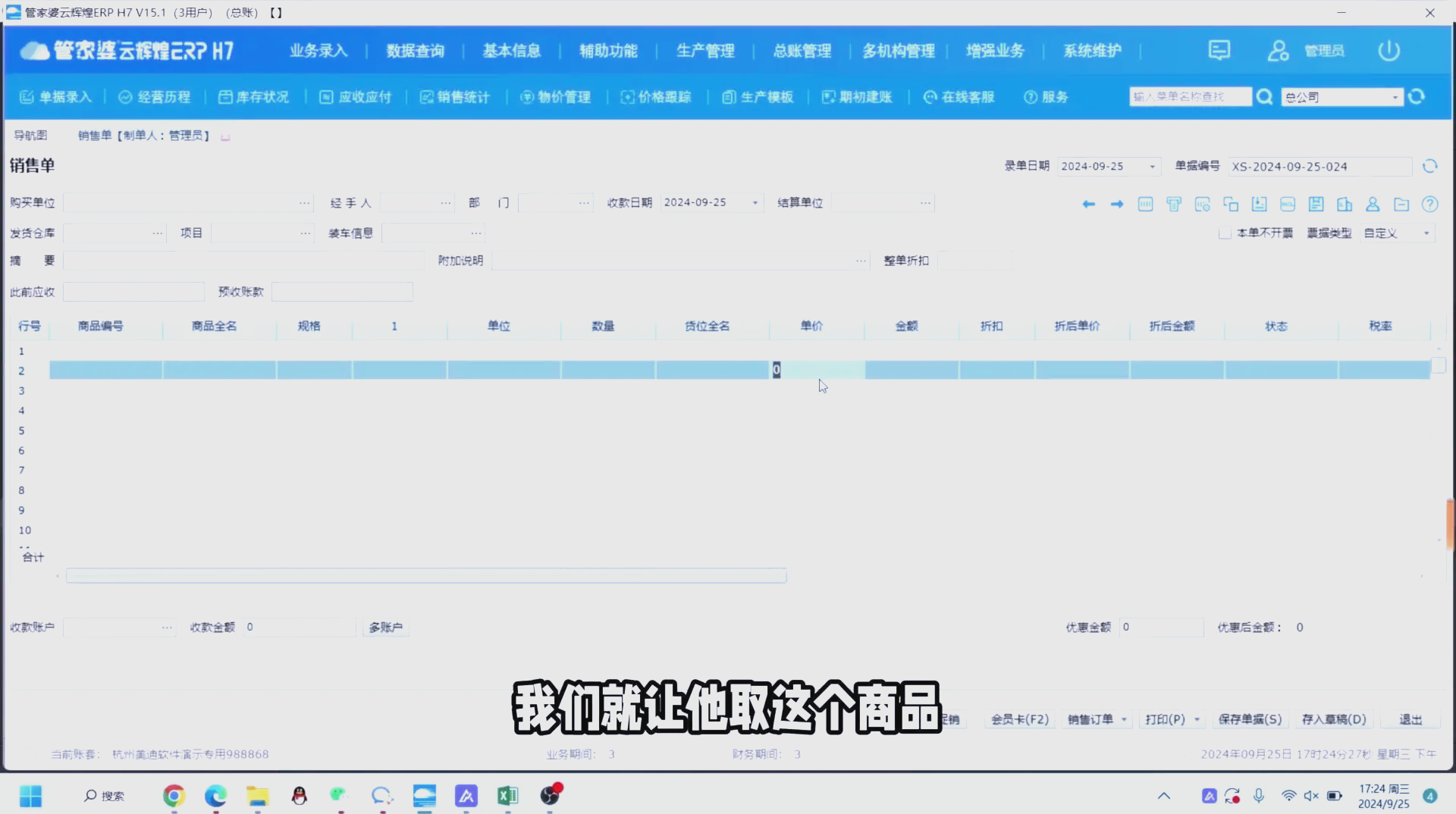This screenshot has width=1456, height=814.
Task: Click the 存入草稿(D) button
Action: 1334,719
